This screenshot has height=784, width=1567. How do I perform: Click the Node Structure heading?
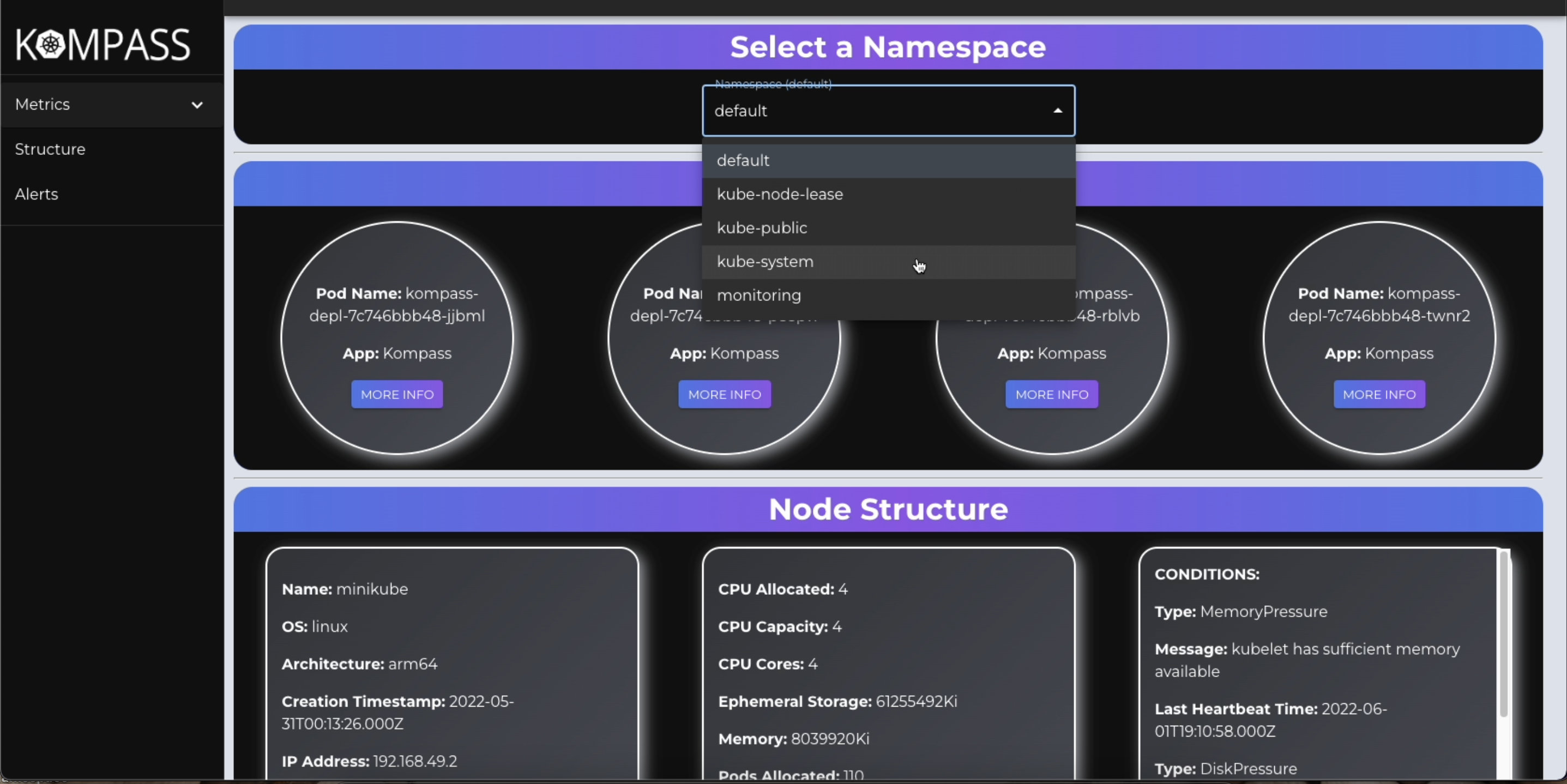pos(888,509)
